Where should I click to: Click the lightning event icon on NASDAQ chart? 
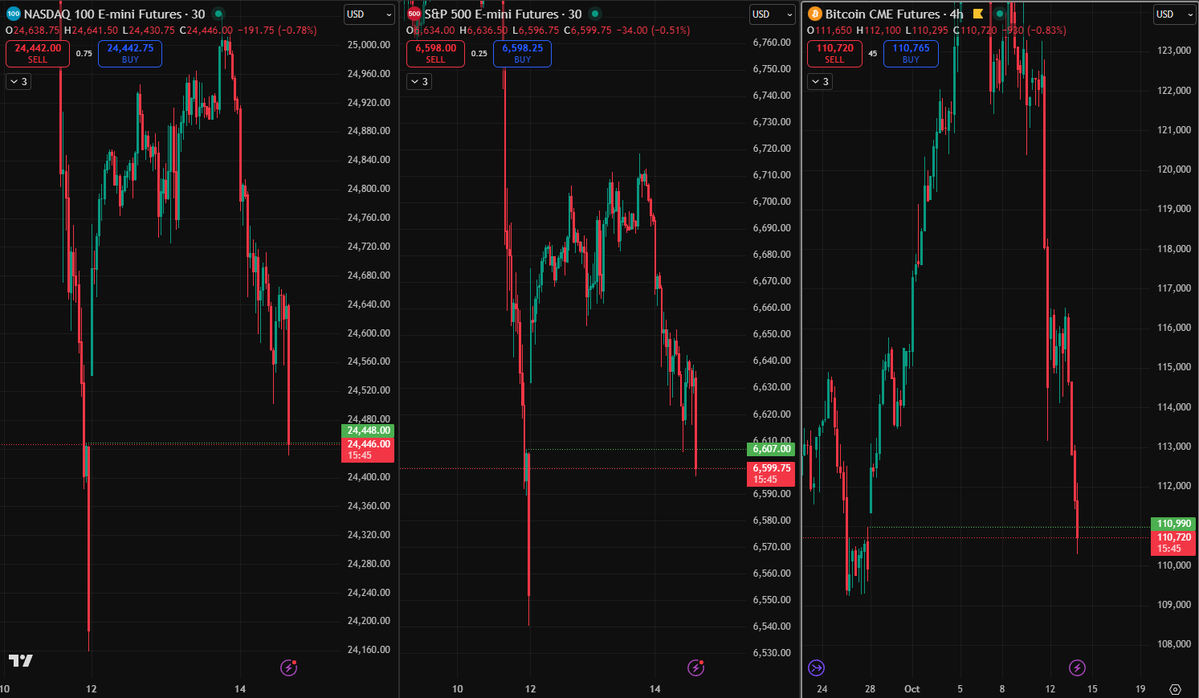click(288, 667)
